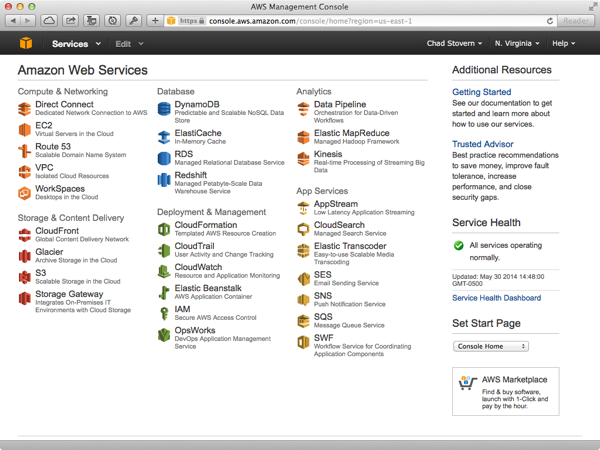Open the SWF workflow icon
Screen dimensions: 600x450
click(303, 342)
